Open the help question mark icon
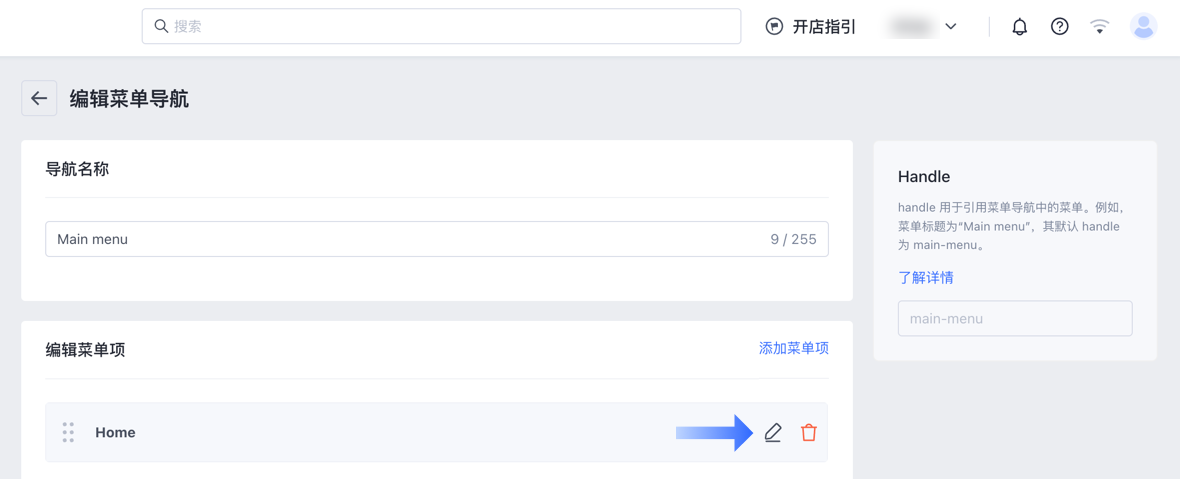1180x479 pixels. click(x=1060, y=27)
